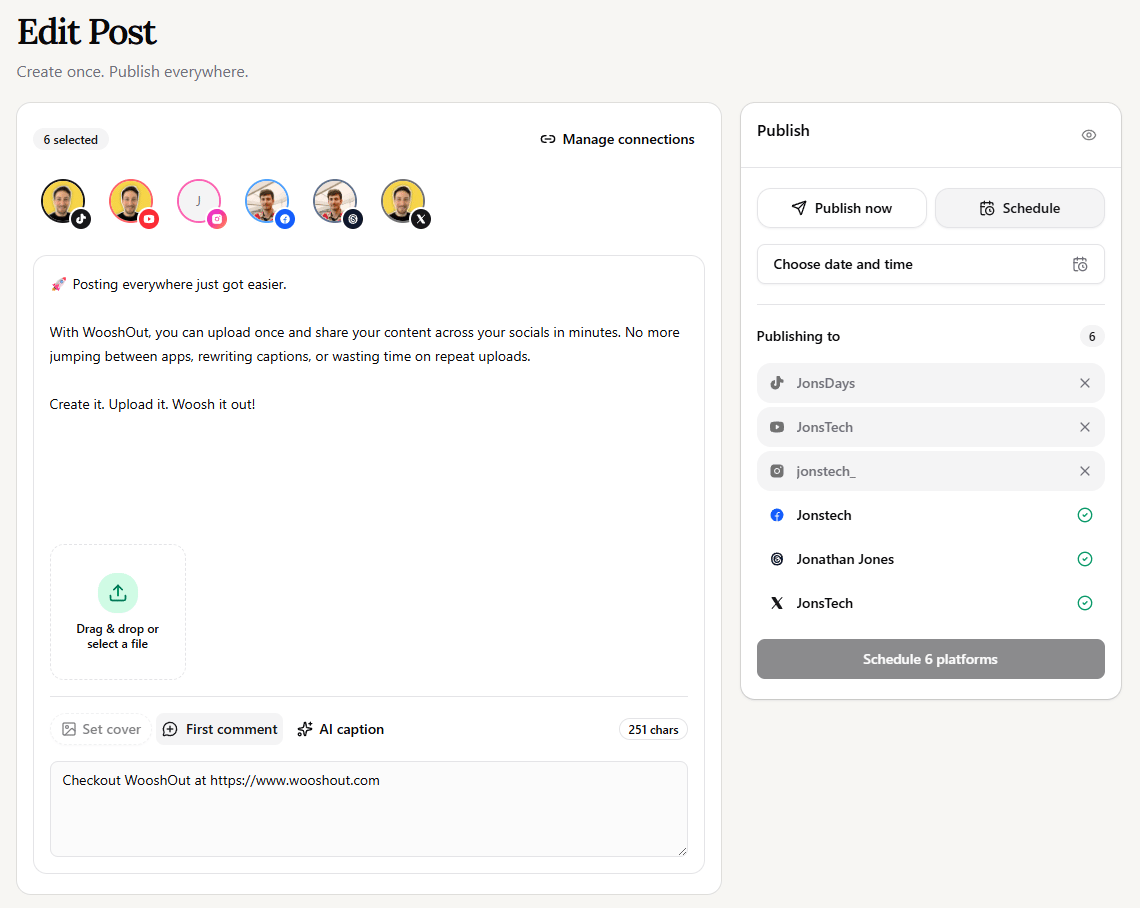
Task: Remove YouTube JonsTech from publishing list
Action: point(1085,427)
